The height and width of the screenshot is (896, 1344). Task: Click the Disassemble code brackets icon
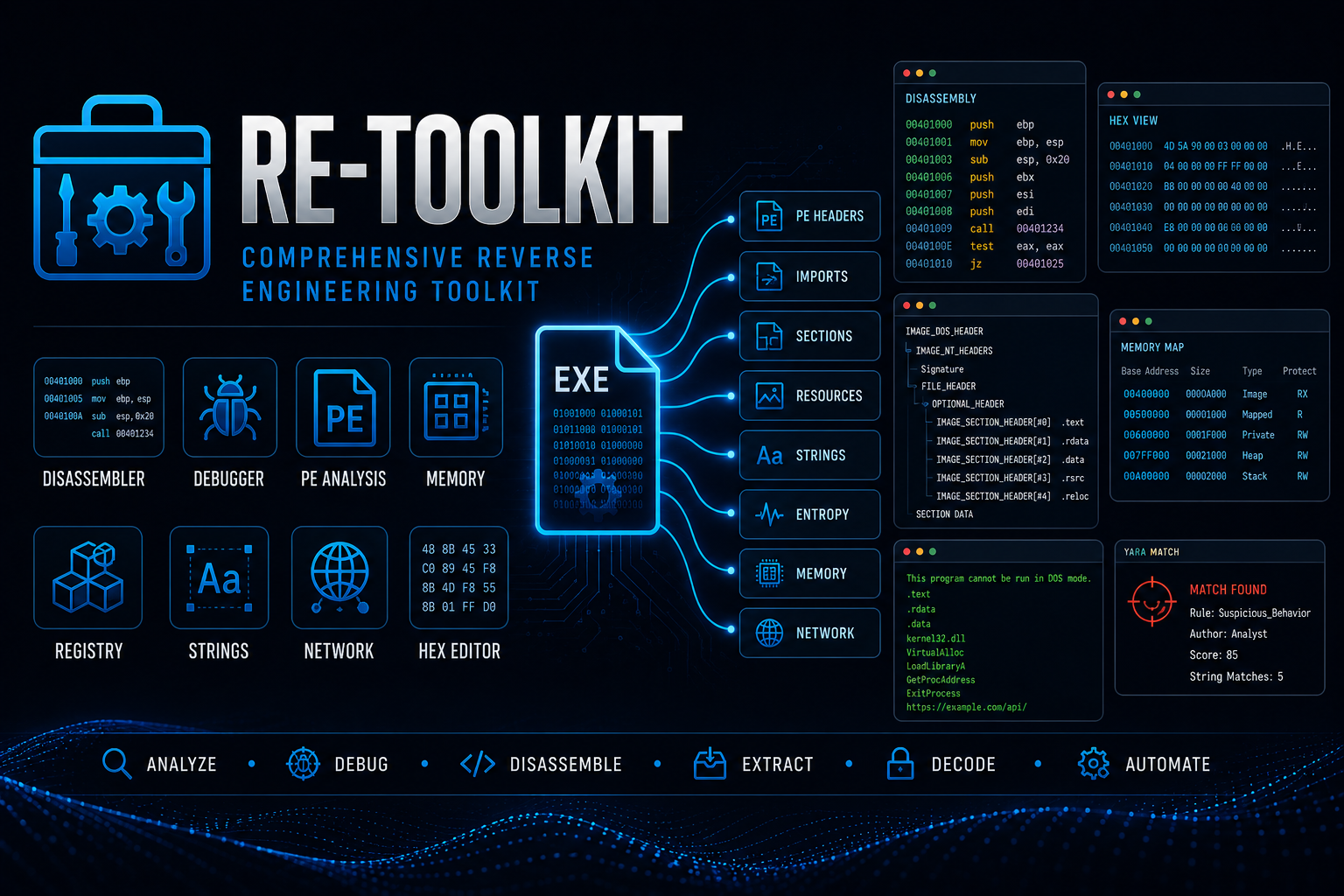click(x=478, y=765)
